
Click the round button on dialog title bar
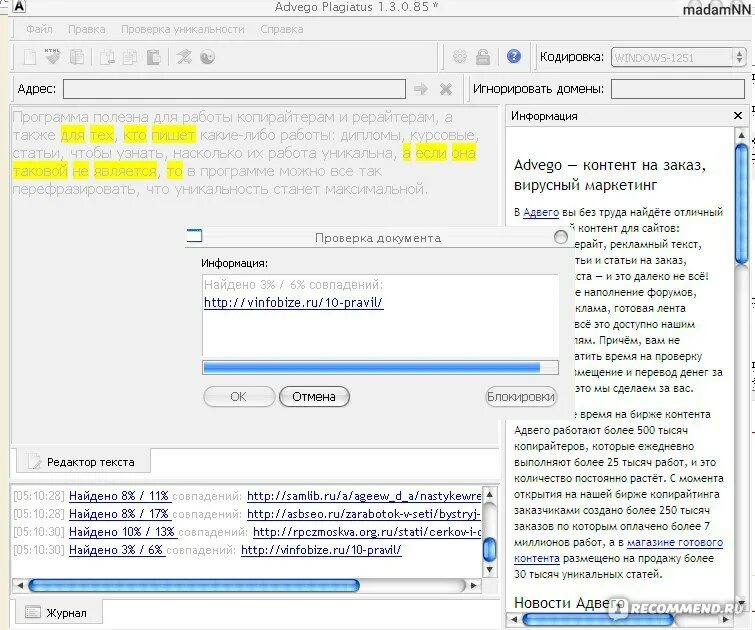click(x=560, y=237)
